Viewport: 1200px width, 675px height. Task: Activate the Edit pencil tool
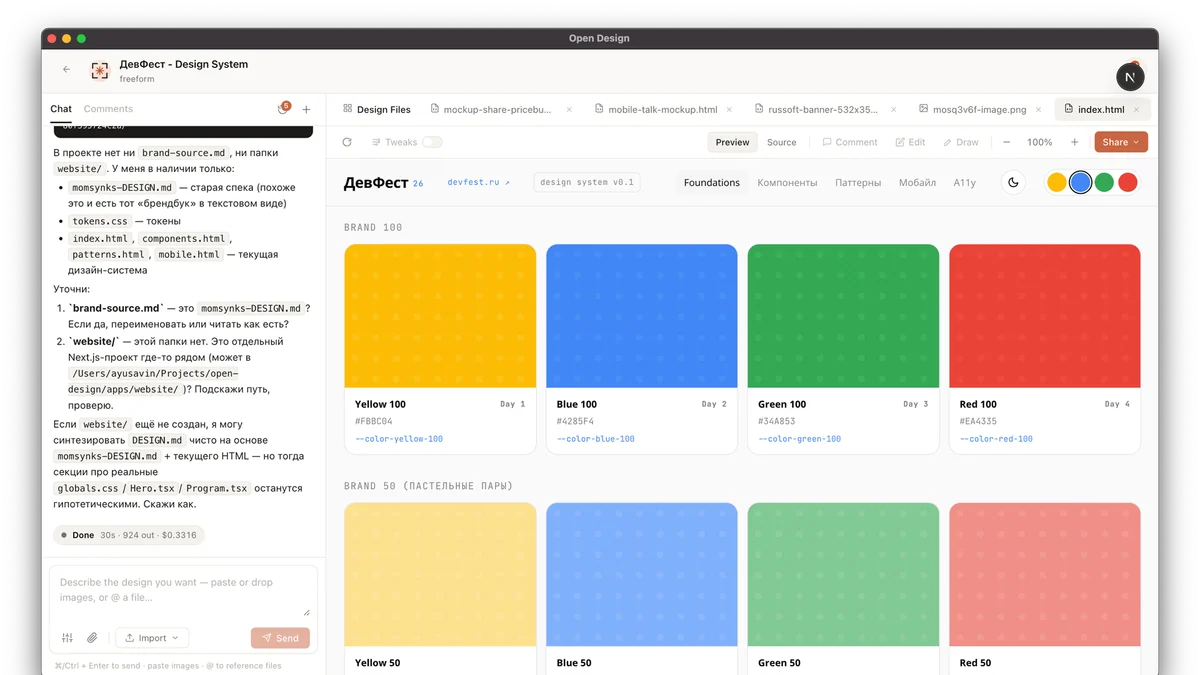pos(910,142)
